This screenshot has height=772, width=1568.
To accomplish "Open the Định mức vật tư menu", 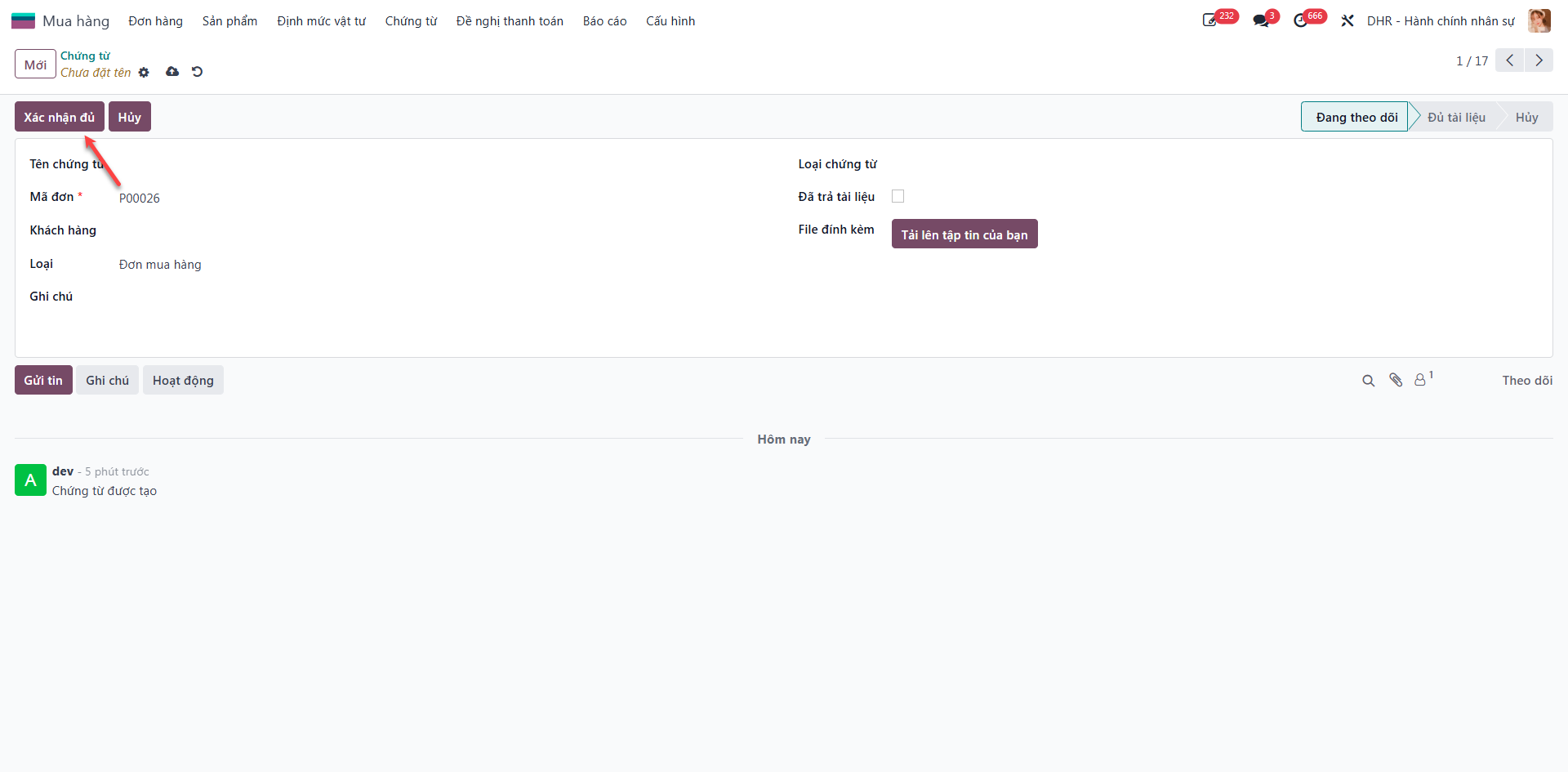I will pos(321,21).
